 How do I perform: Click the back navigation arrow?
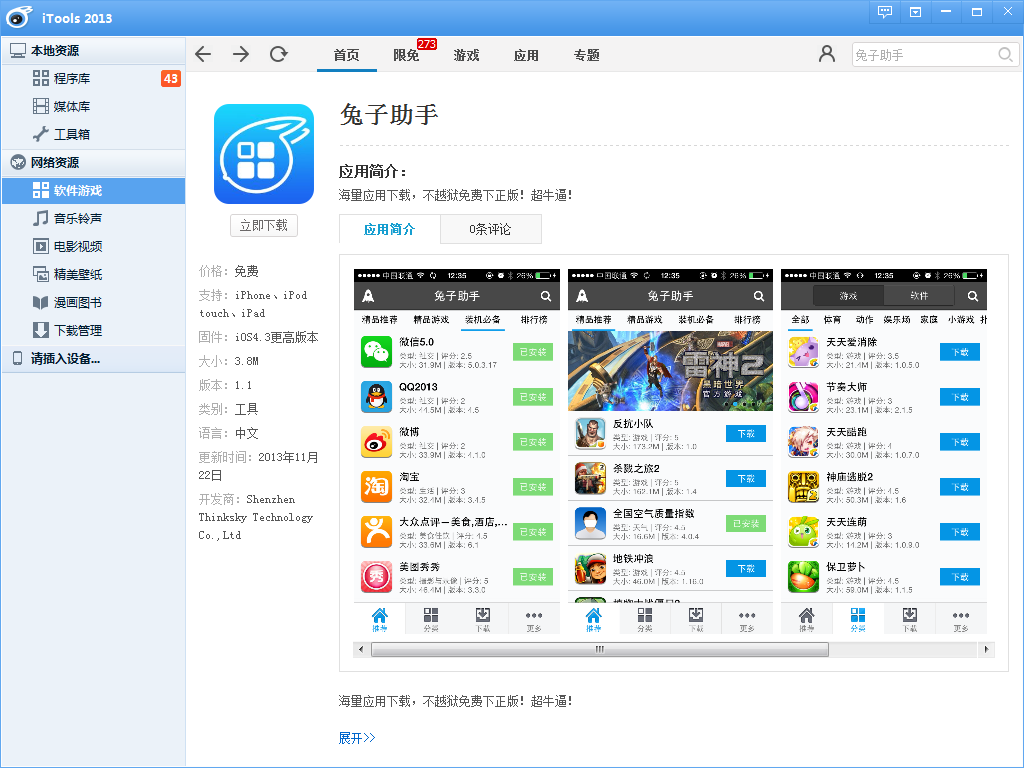click(203, 55)
